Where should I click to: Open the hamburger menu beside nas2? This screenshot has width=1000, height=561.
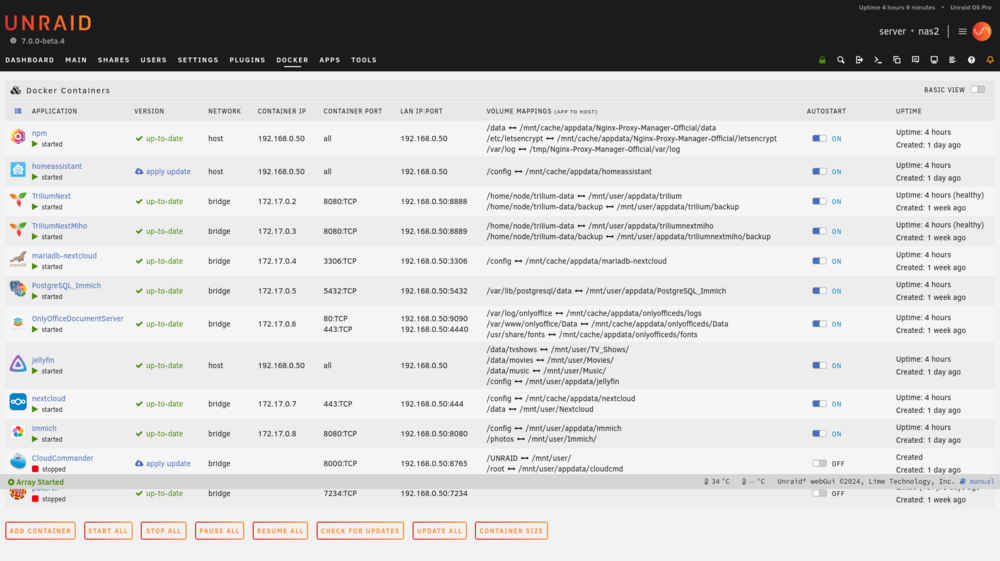coord(962,31)
